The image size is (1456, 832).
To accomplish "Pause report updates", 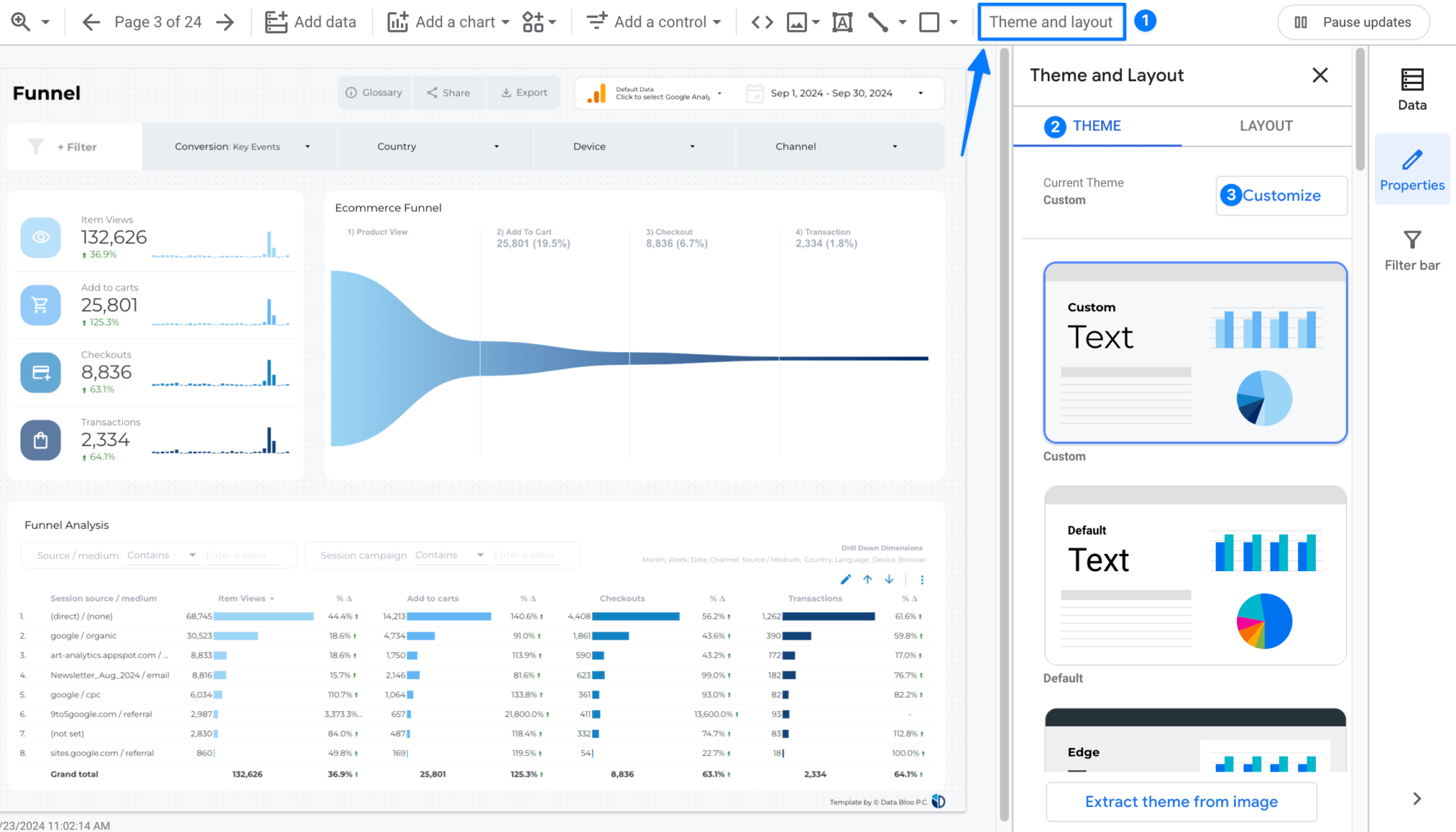I will 1354,21.
